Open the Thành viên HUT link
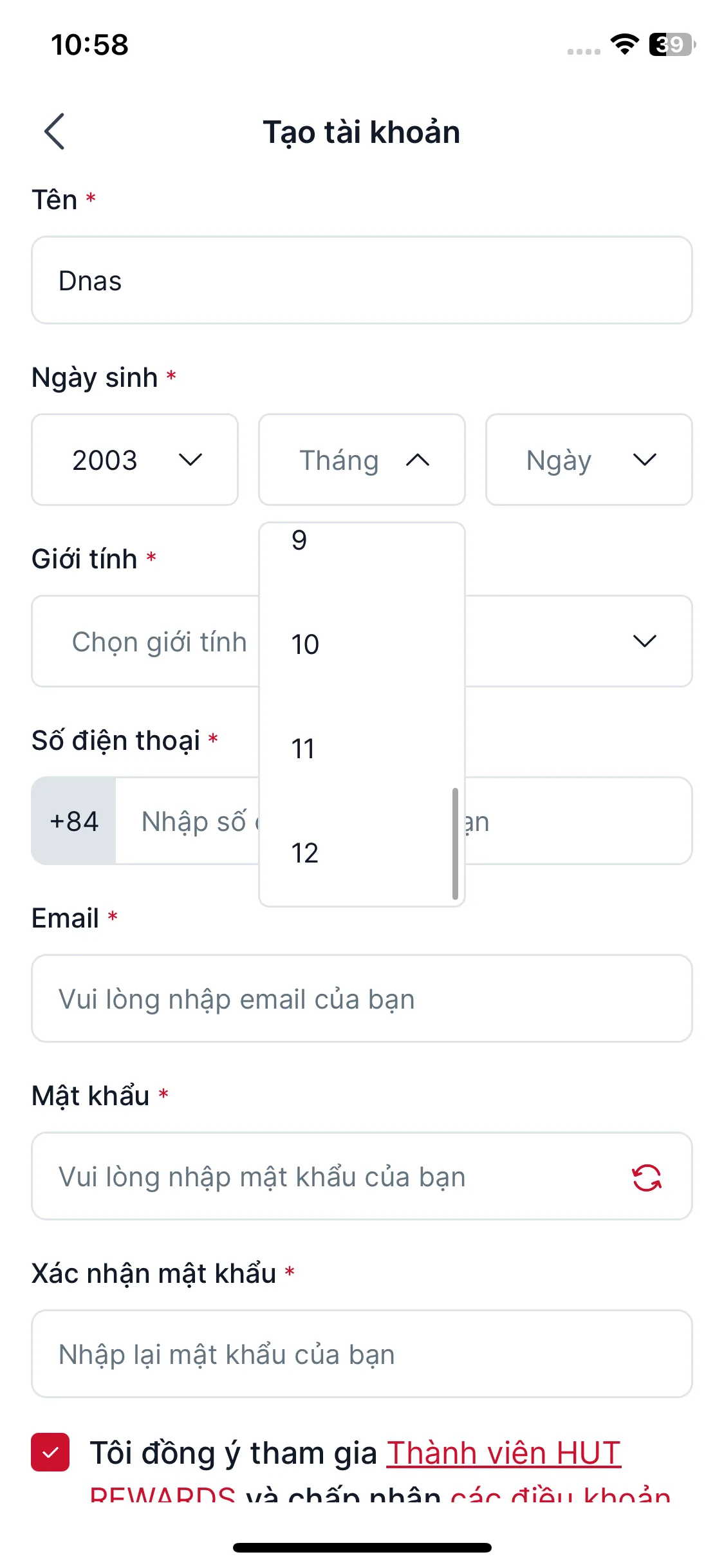 click(x=503, y=1453)
